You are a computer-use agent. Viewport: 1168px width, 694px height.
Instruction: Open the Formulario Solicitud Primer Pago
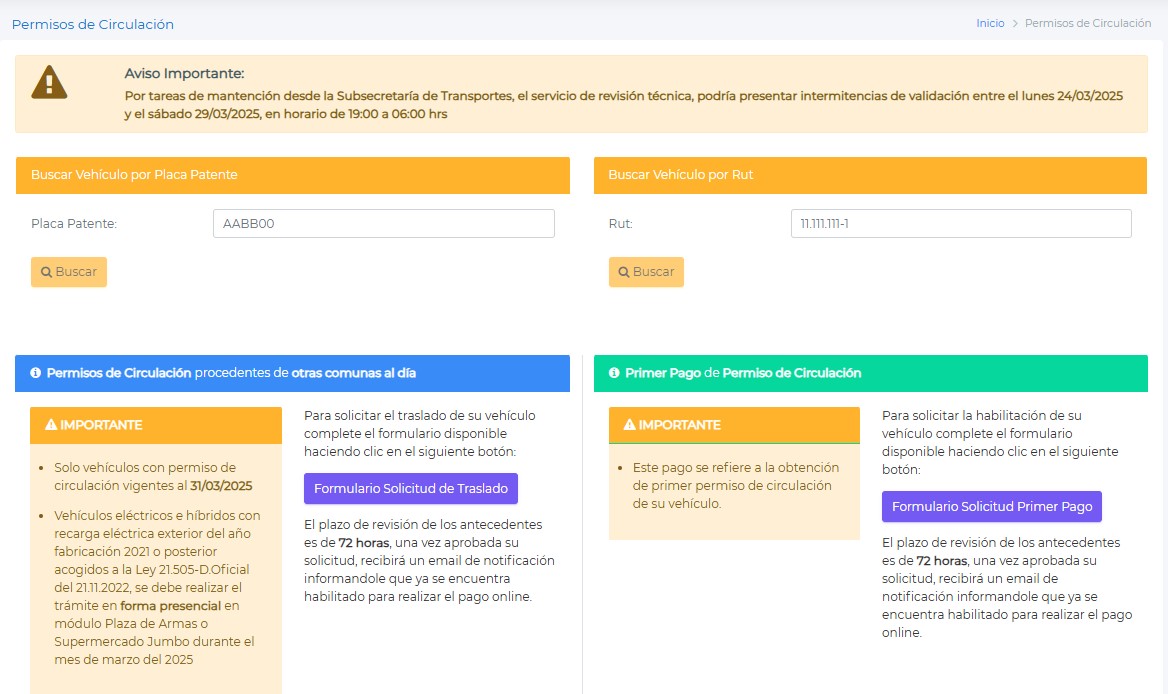[x=991, y=506]
